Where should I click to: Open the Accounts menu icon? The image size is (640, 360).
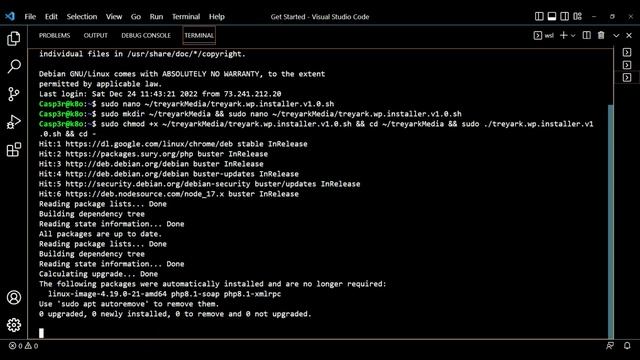pyautogui.click(x=14, y=298)
